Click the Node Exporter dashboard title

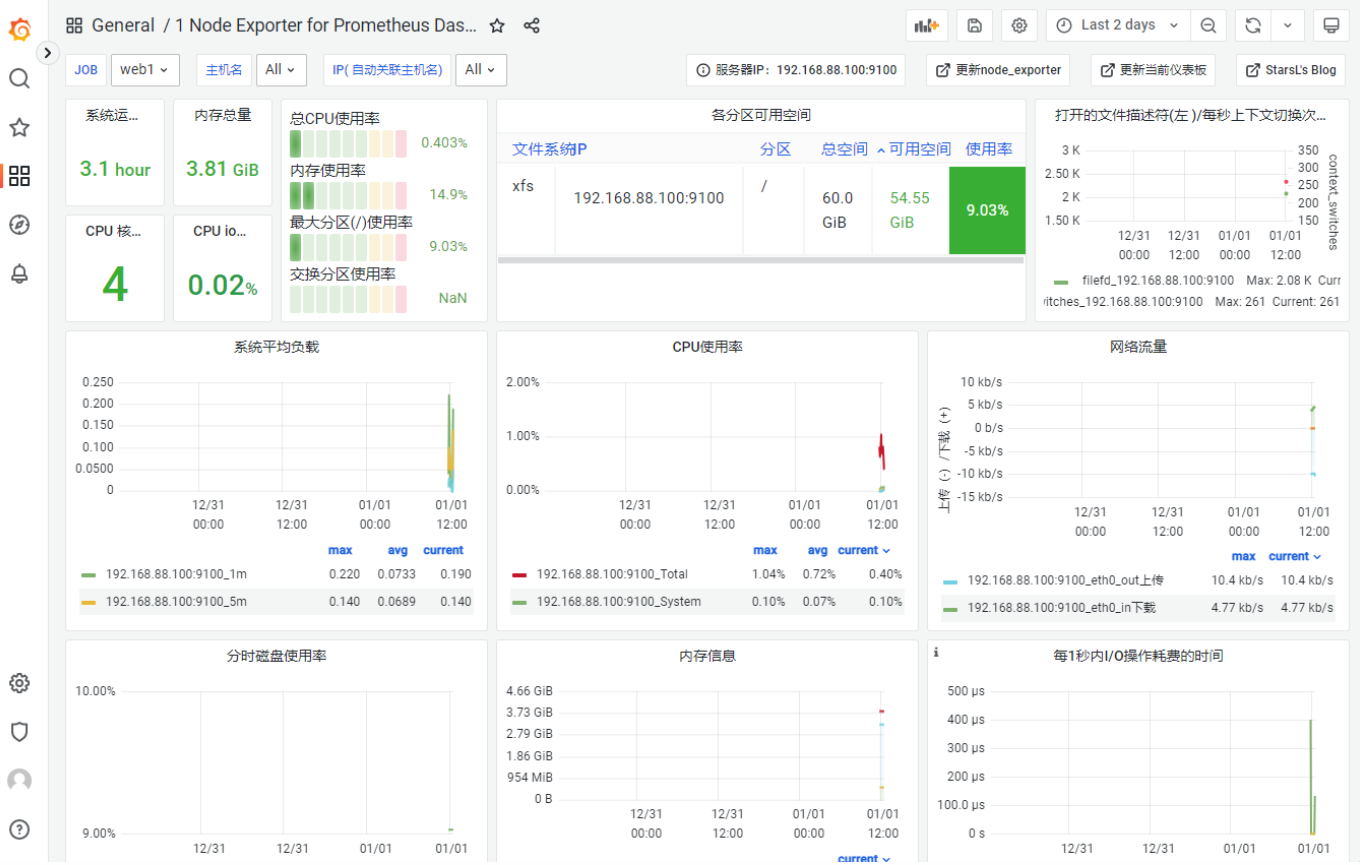coord(327,26)
